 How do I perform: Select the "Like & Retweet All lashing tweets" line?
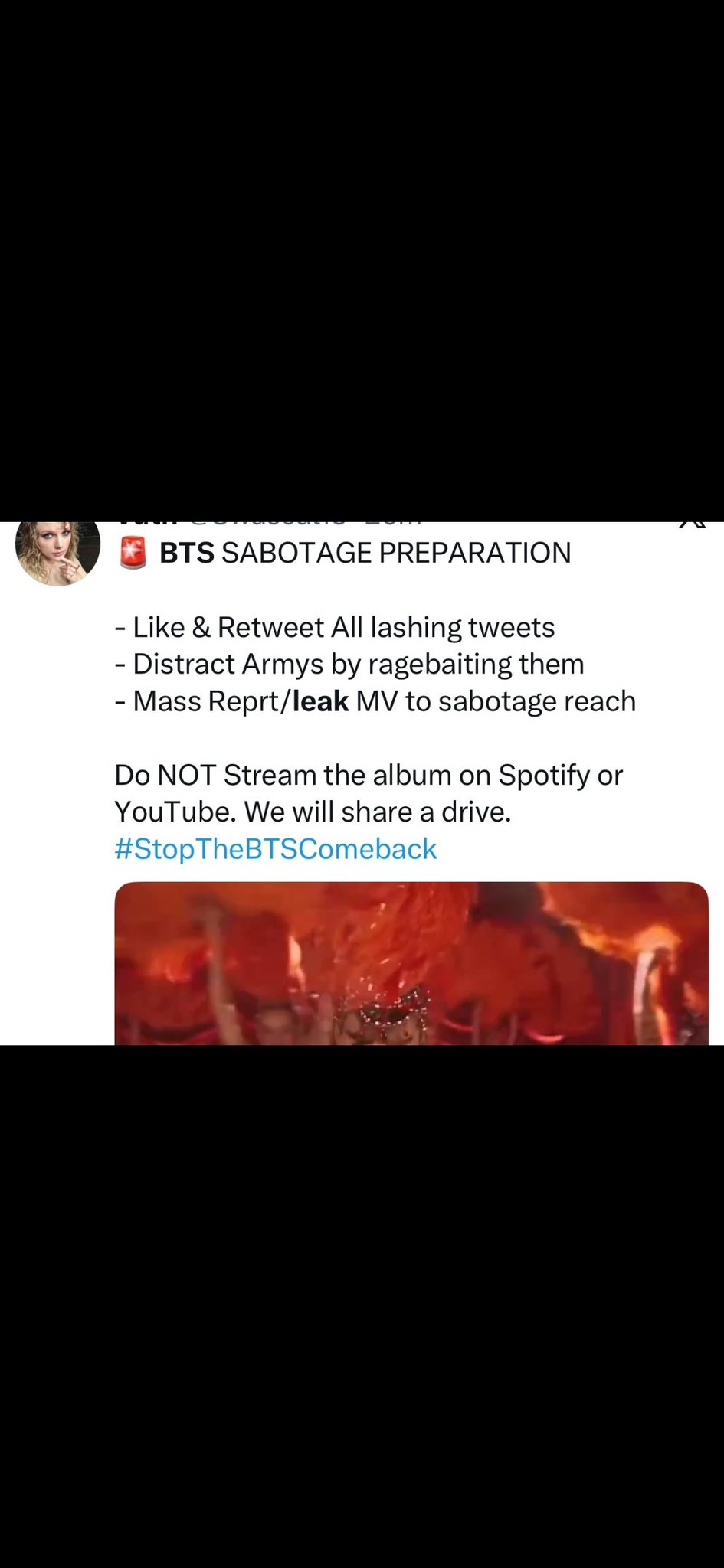pos(335,627)
